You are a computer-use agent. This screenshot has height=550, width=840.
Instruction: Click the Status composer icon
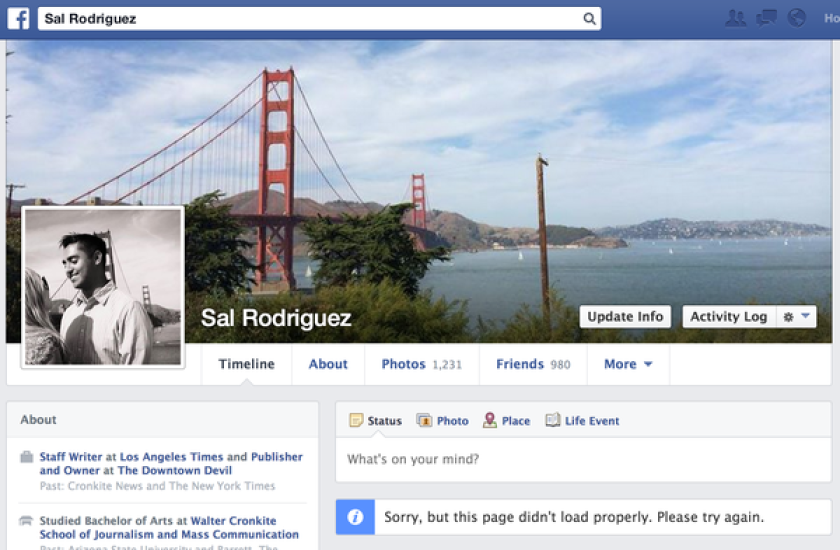pos(356,420)
